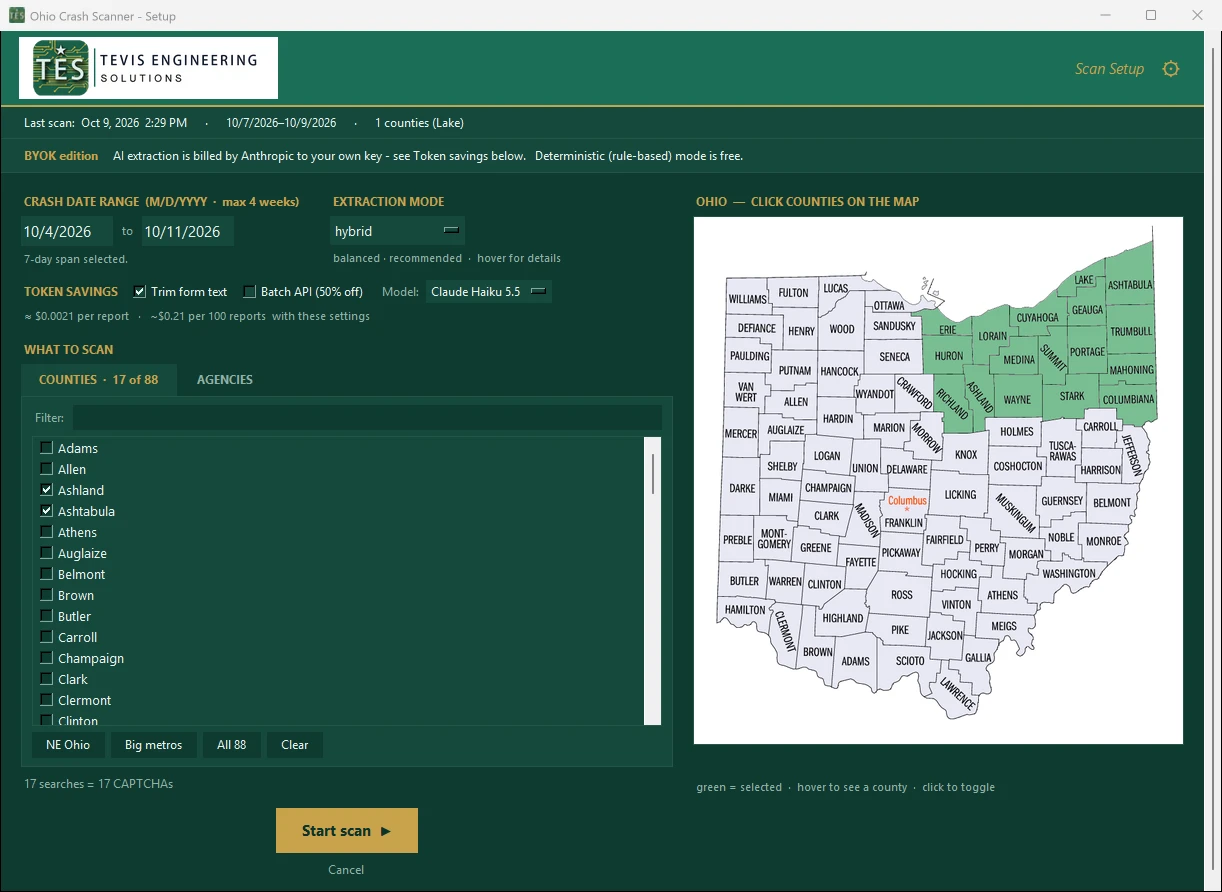Toggle Cuyahoga county on the map
Viewport: 1222px width, 892px height.
point(1037,317)
